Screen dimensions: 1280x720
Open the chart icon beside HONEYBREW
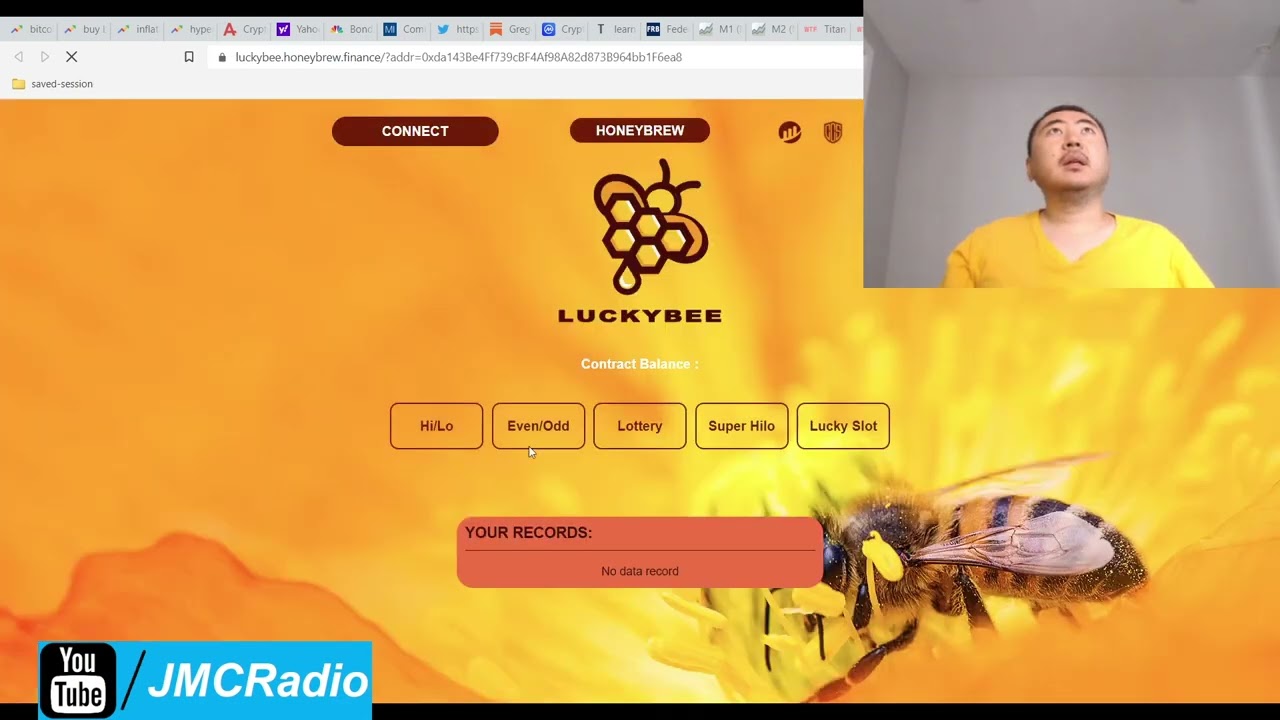pos(790,132)
